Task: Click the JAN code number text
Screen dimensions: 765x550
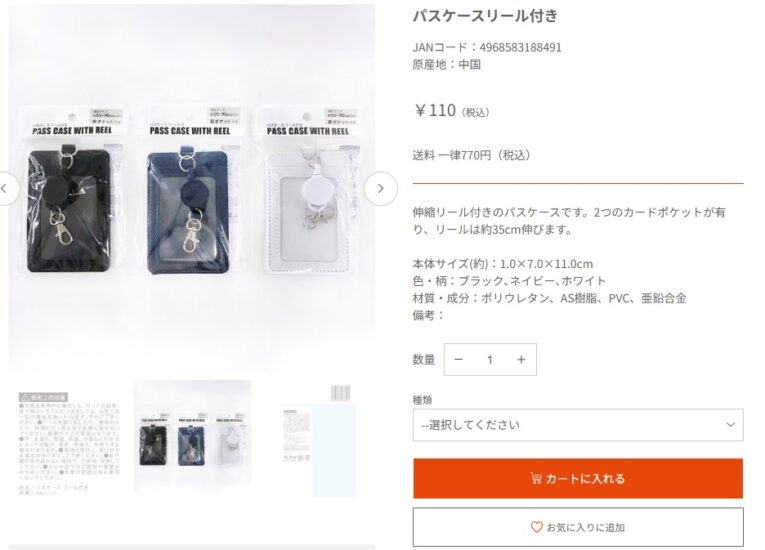Action: (521, 47)
